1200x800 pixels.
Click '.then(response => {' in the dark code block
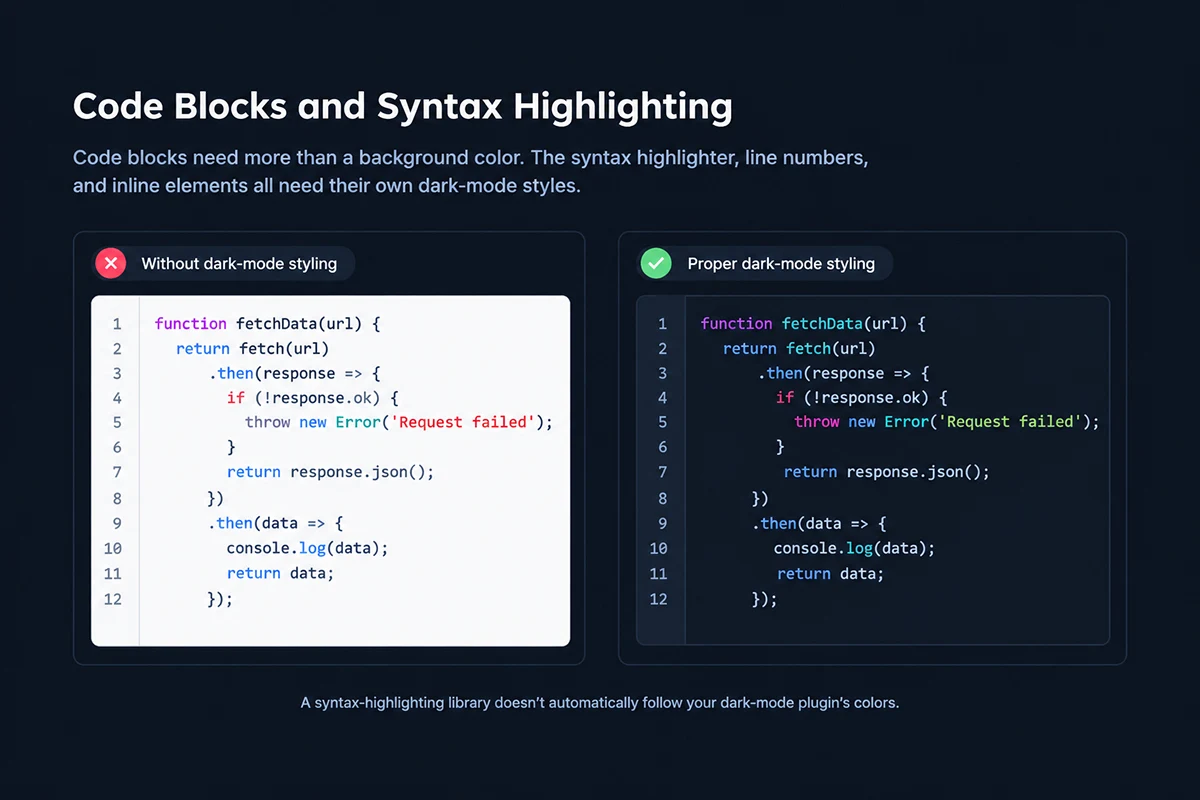pos(843,374)
